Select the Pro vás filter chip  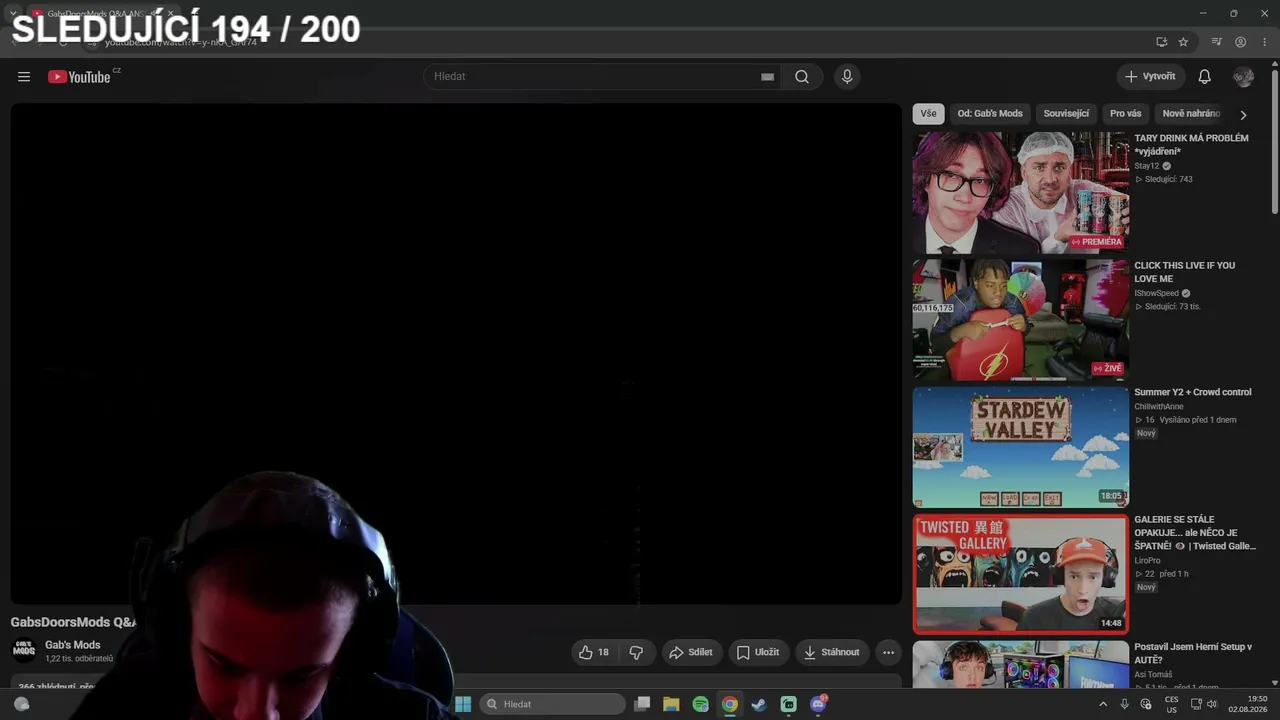1125,114
